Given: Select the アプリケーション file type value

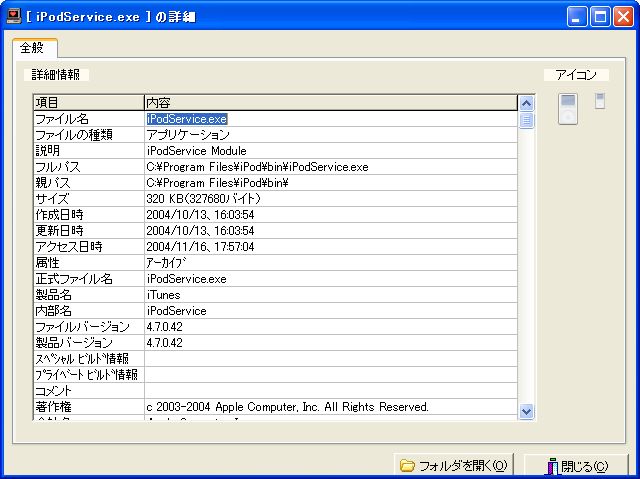Looking at the screenshot, I should tap(188, 135).
